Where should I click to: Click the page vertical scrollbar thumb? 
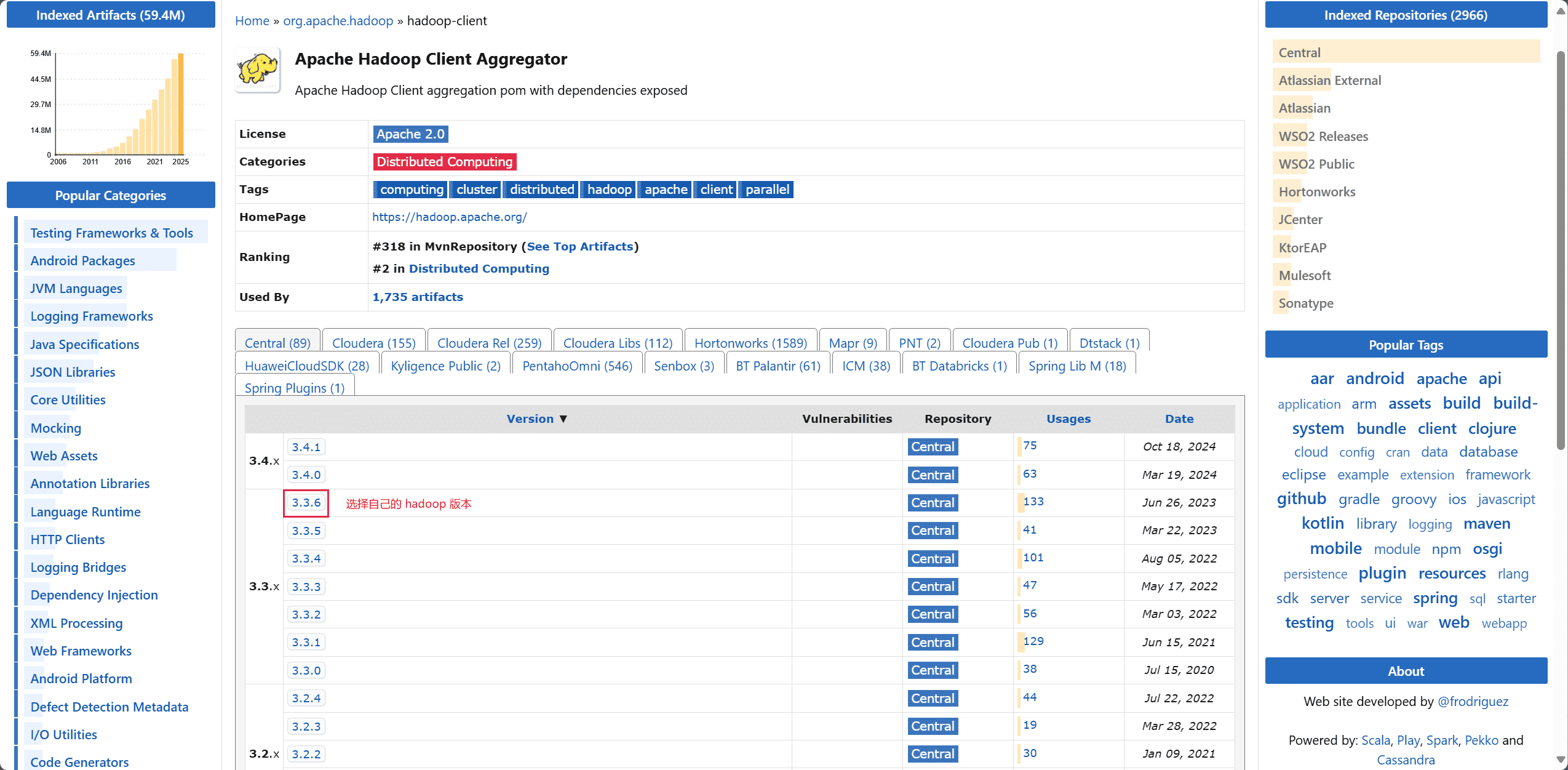point(1561,249)
